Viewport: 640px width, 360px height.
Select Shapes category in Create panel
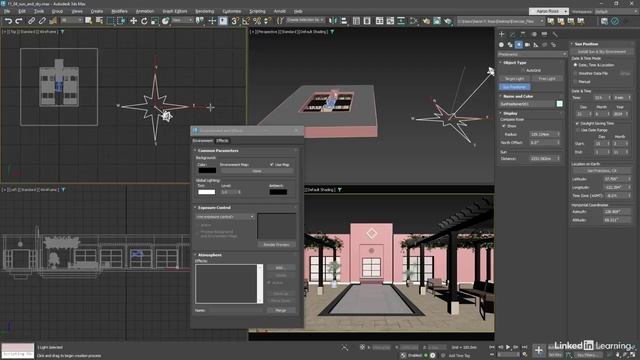click(510, 45)
